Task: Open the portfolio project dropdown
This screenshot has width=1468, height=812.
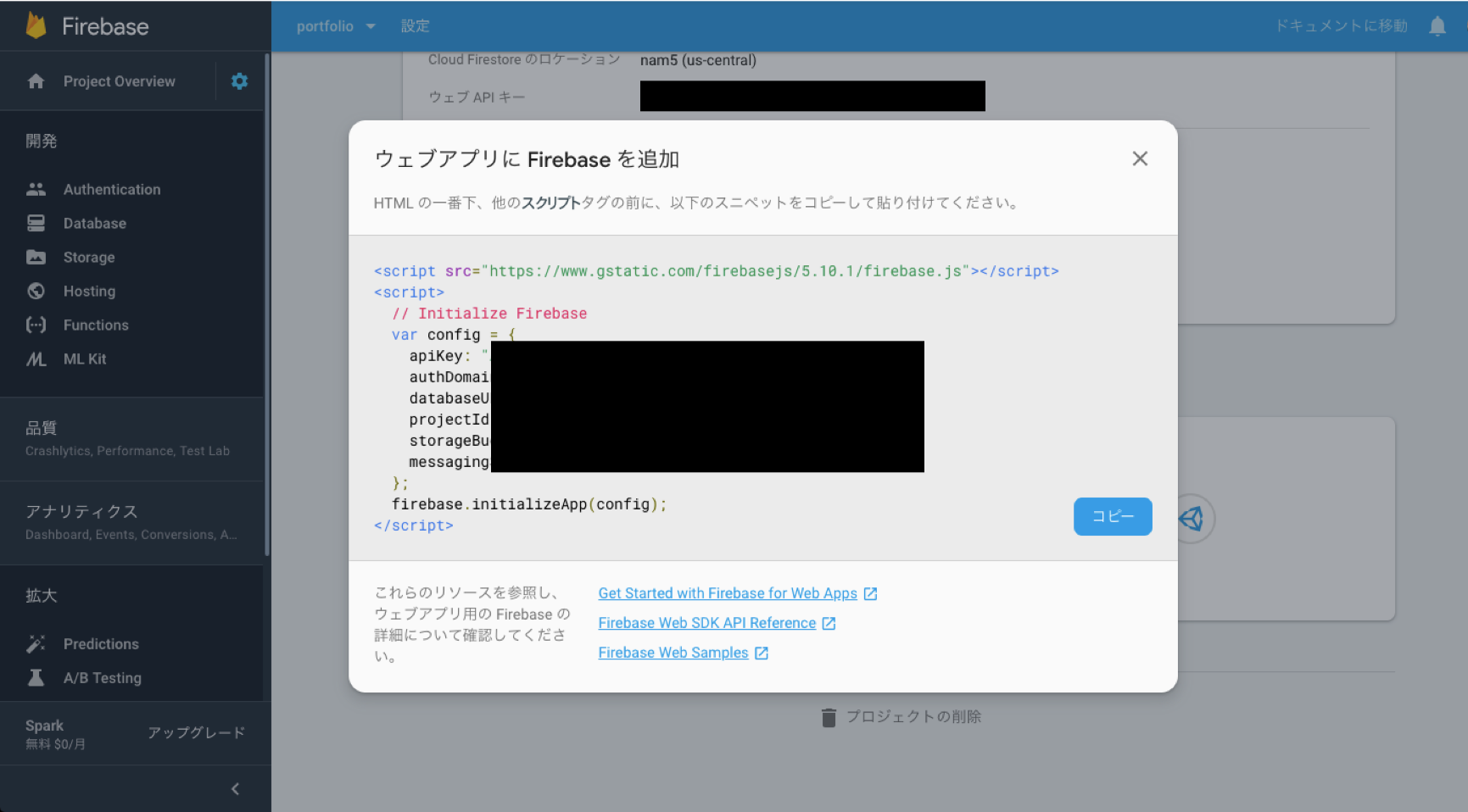Action: [336, 26]
